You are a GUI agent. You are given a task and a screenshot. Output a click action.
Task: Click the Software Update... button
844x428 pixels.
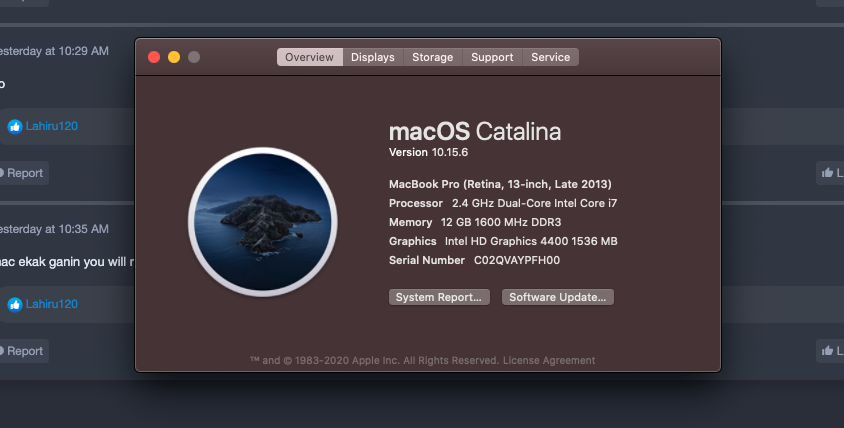[x=558, y=297]
